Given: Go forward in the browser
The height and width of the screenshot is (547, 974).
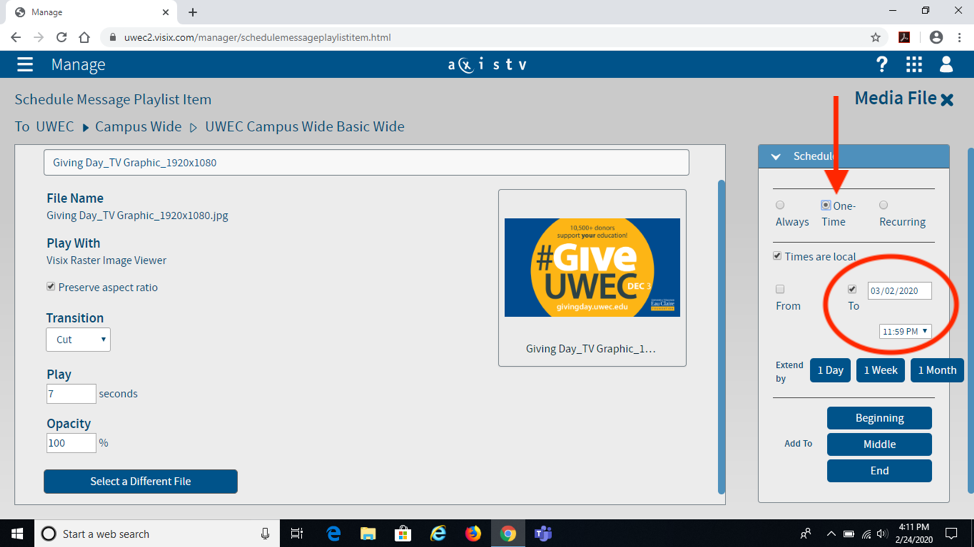Looking at the screenshot, I should point(39,37).
